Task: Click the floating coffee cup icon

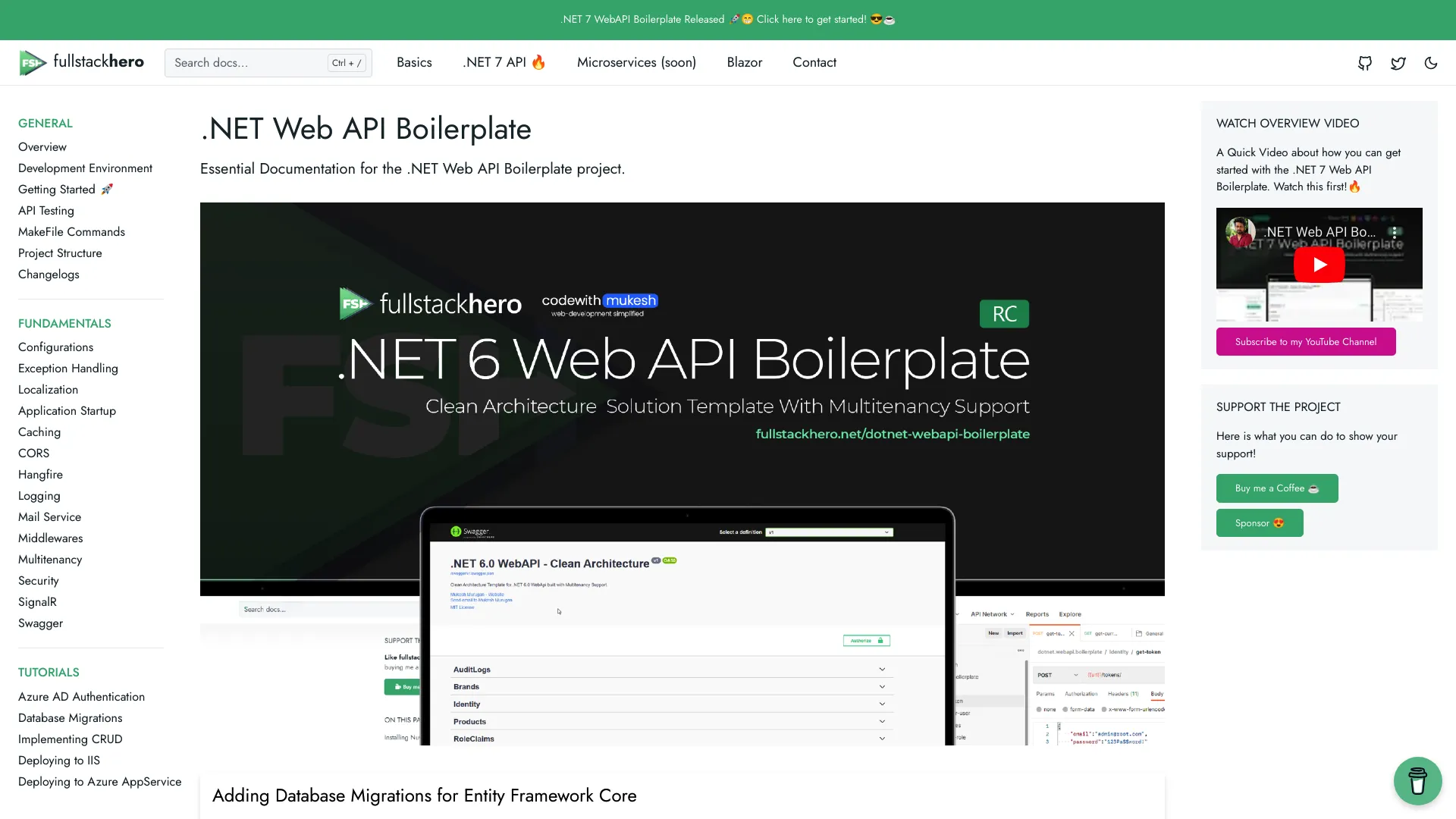Action: coord(1418,780)
